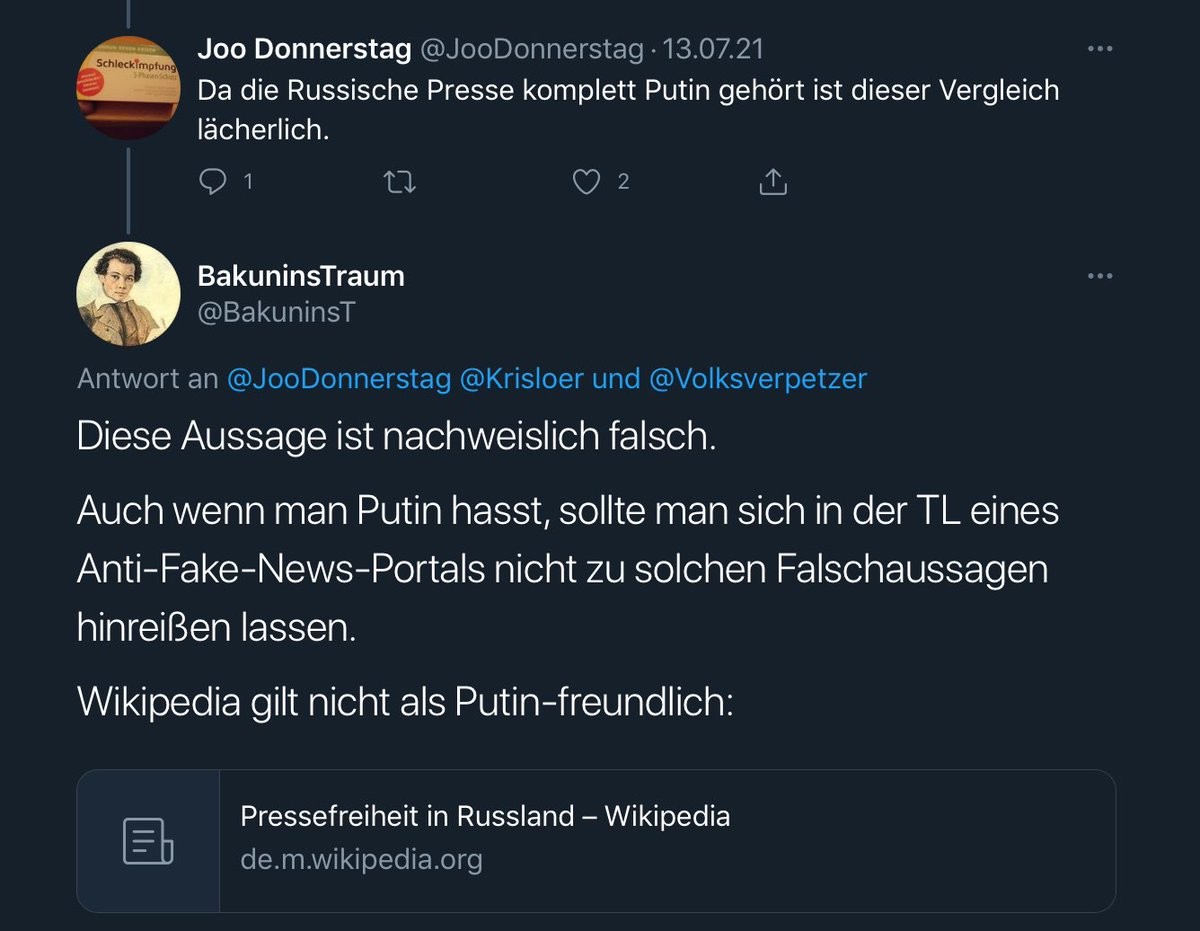Open the 13.07.21 tweet timestamp

tap(714, 48)
